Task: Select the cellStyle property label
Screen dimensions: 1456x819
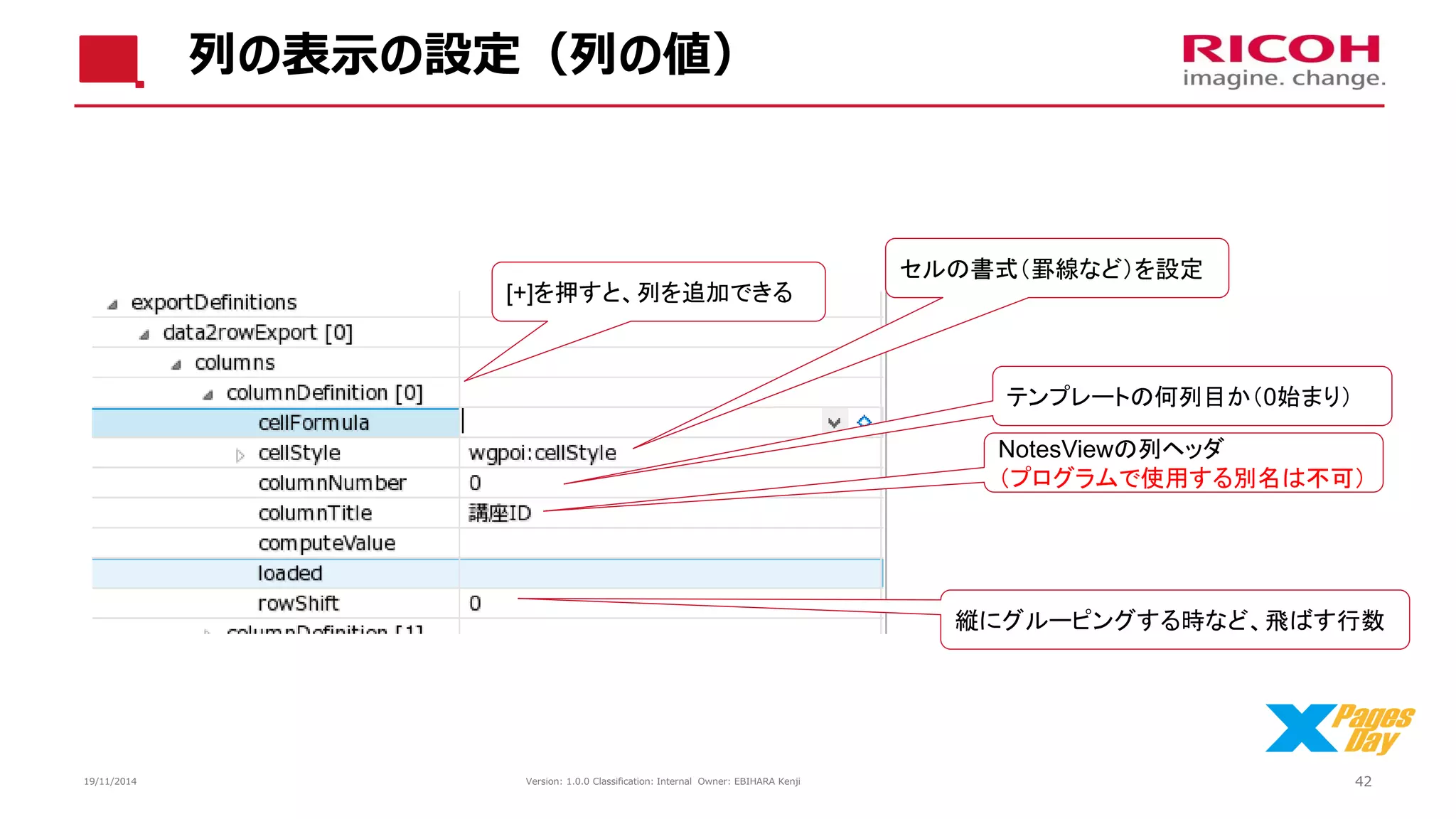Action: 299,453
